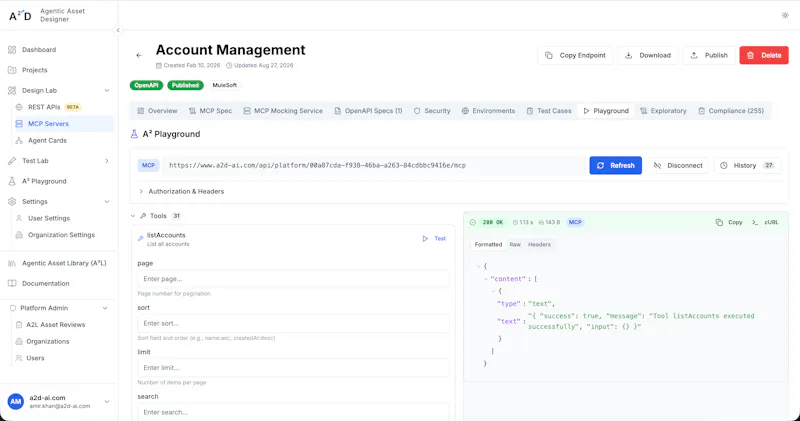Click the Publish button

pyautogui.click(x=709, y=55)
